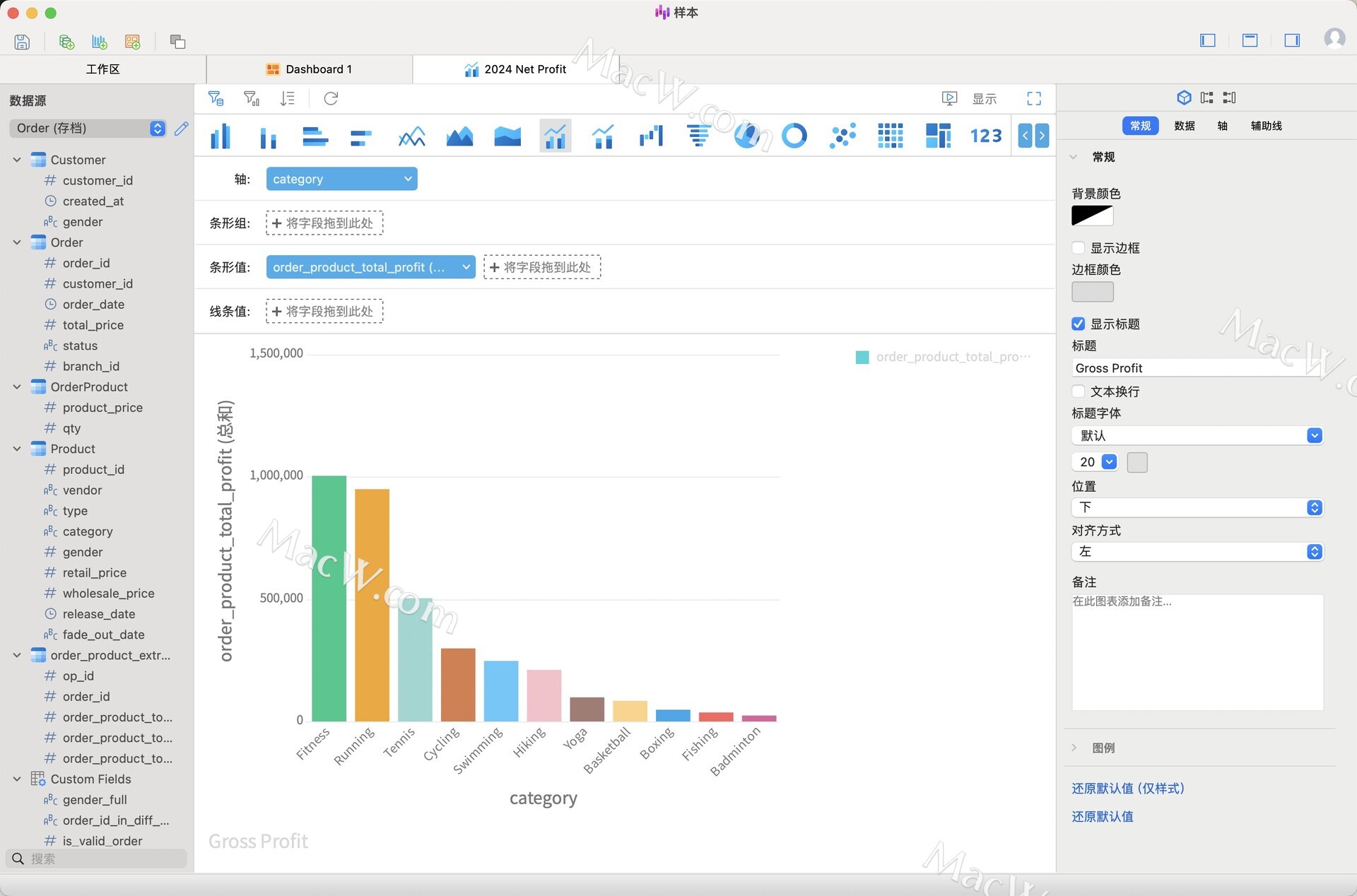Viewport: 1357px width, 896px height.
Task: Select the 2024 Net Profit tab
Action: tap(516, 69)
